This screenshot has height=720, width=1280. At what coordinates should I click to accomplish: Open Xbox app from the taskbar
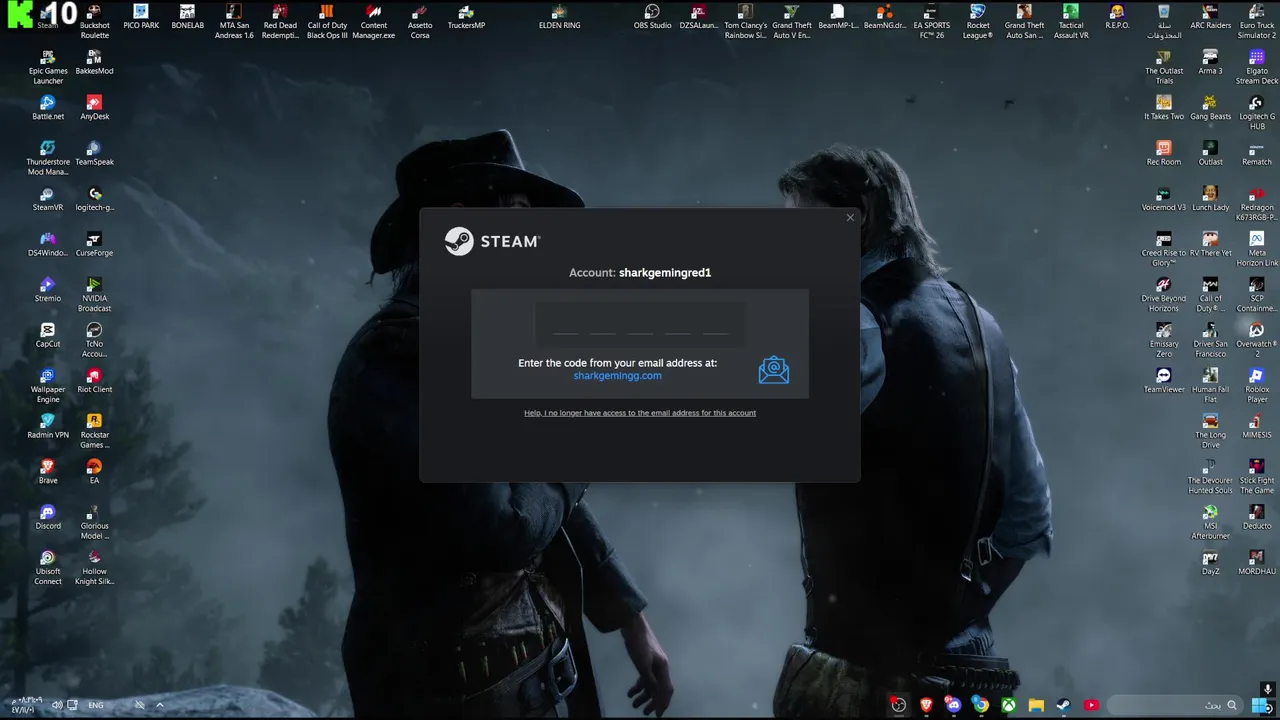click(x=1008, y=705)
